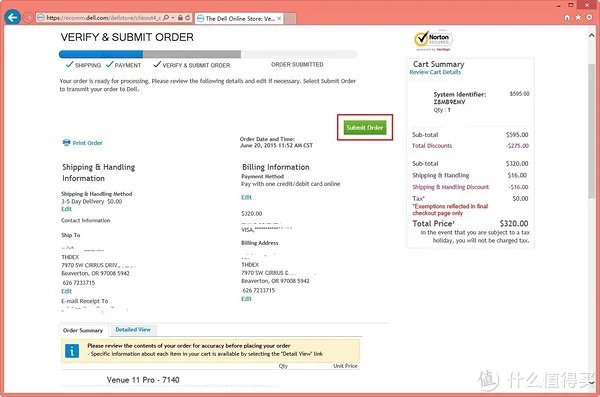Switch to the Detailed View tab

[133, 329]
